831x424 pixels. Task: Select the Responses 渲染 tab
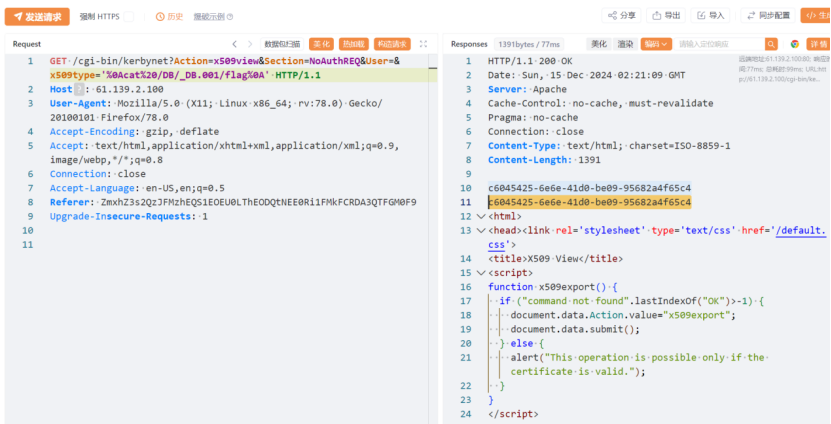point(625,44)
